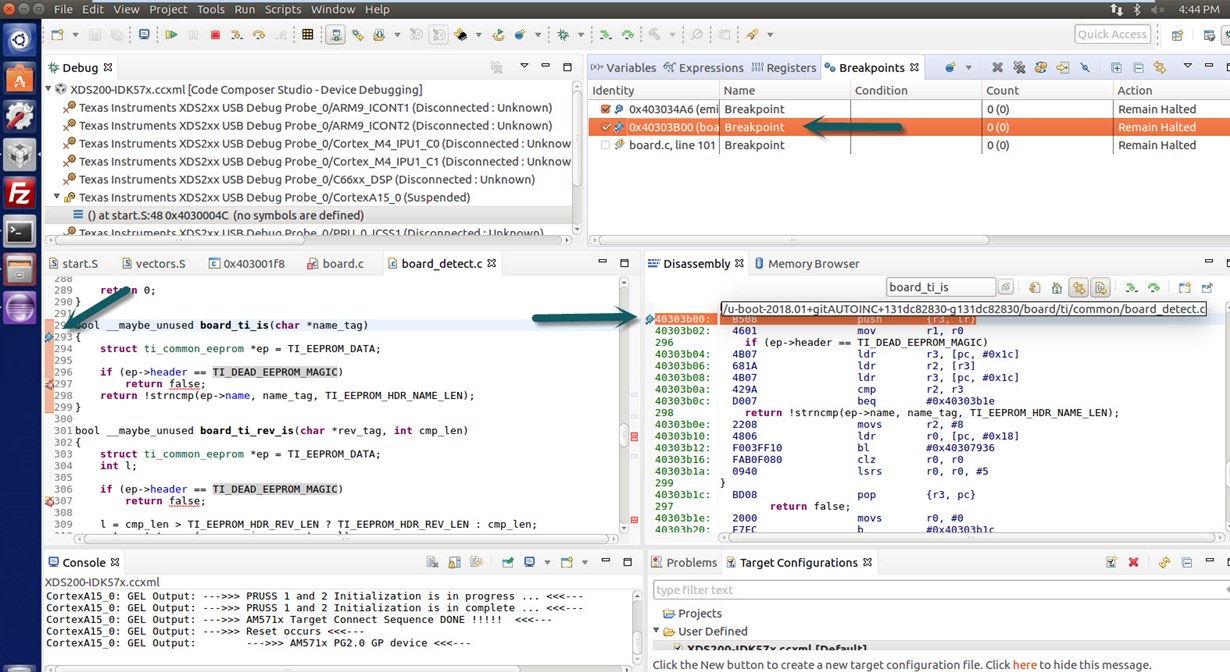Click the 'here' link to hide the message

(1024, 665)
